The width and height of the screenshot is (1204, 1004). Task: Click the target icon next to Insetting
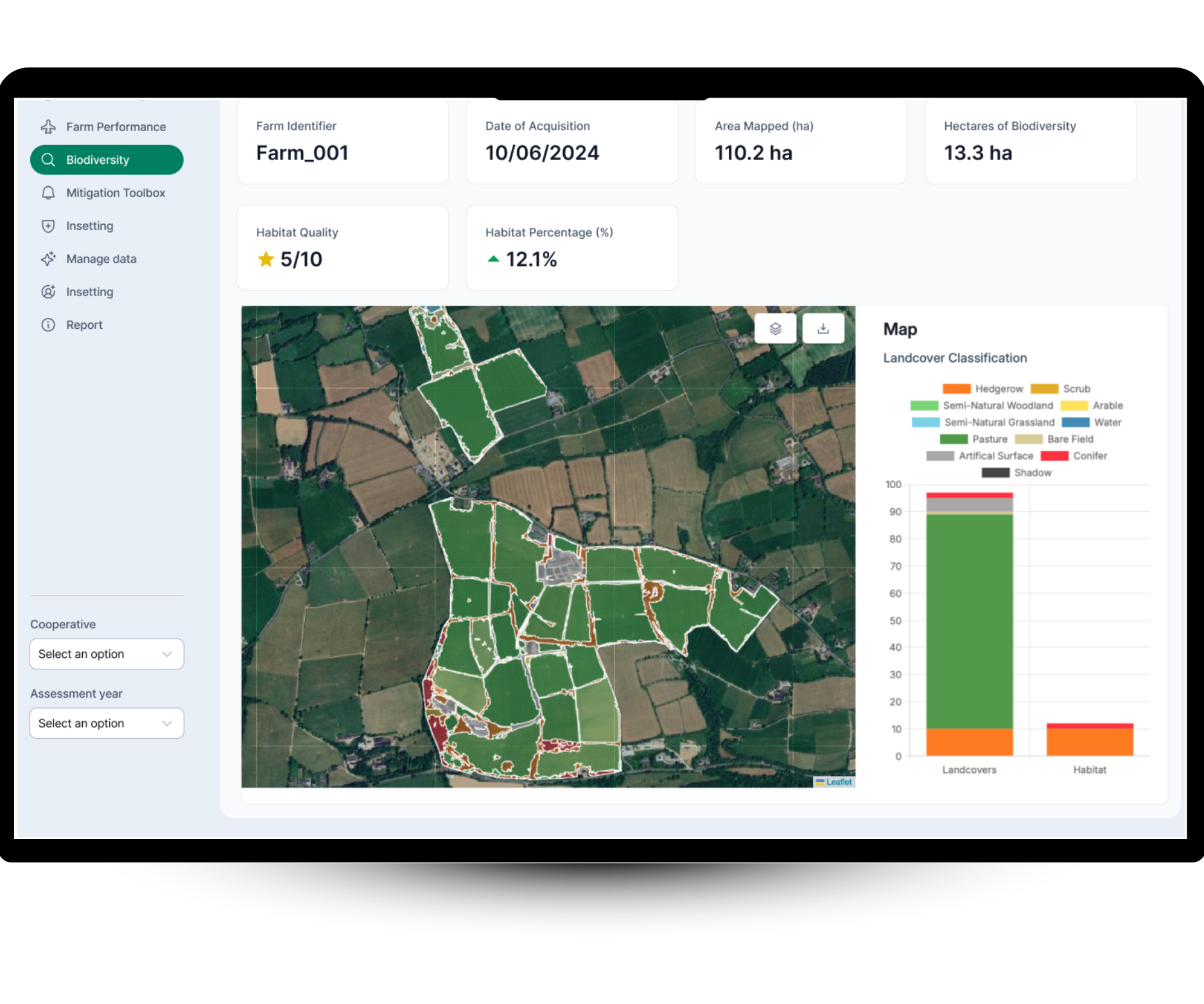pyautogui.click(x=48, y=292)
